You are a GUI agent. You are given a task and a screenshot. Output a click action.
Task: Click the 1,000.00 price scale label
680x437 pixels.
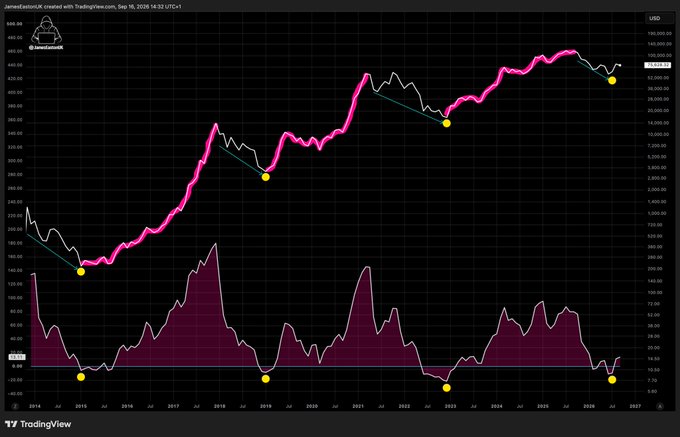coord(659,213)
